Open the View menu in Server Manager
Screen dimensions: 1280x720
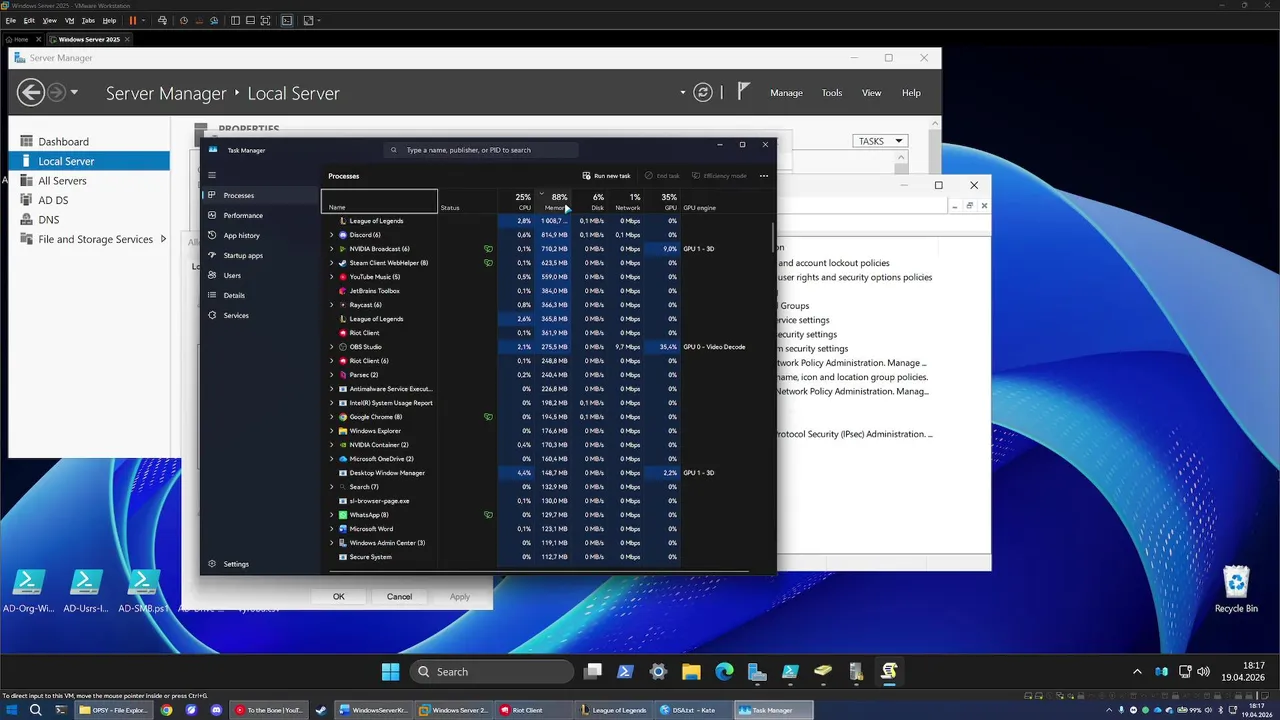[872, 93]
